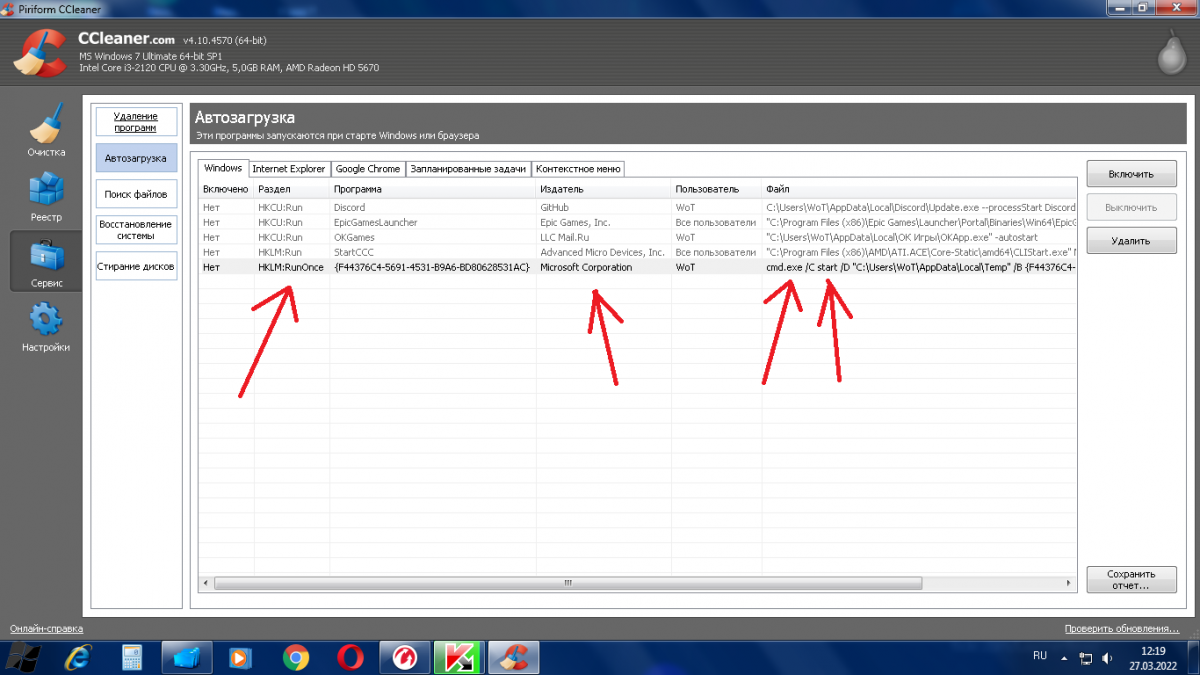Open Настройки (Settings) gear icon
The width and height of the screenshot is (1200, 675).
pyautogui.click(x=46, y=326)
